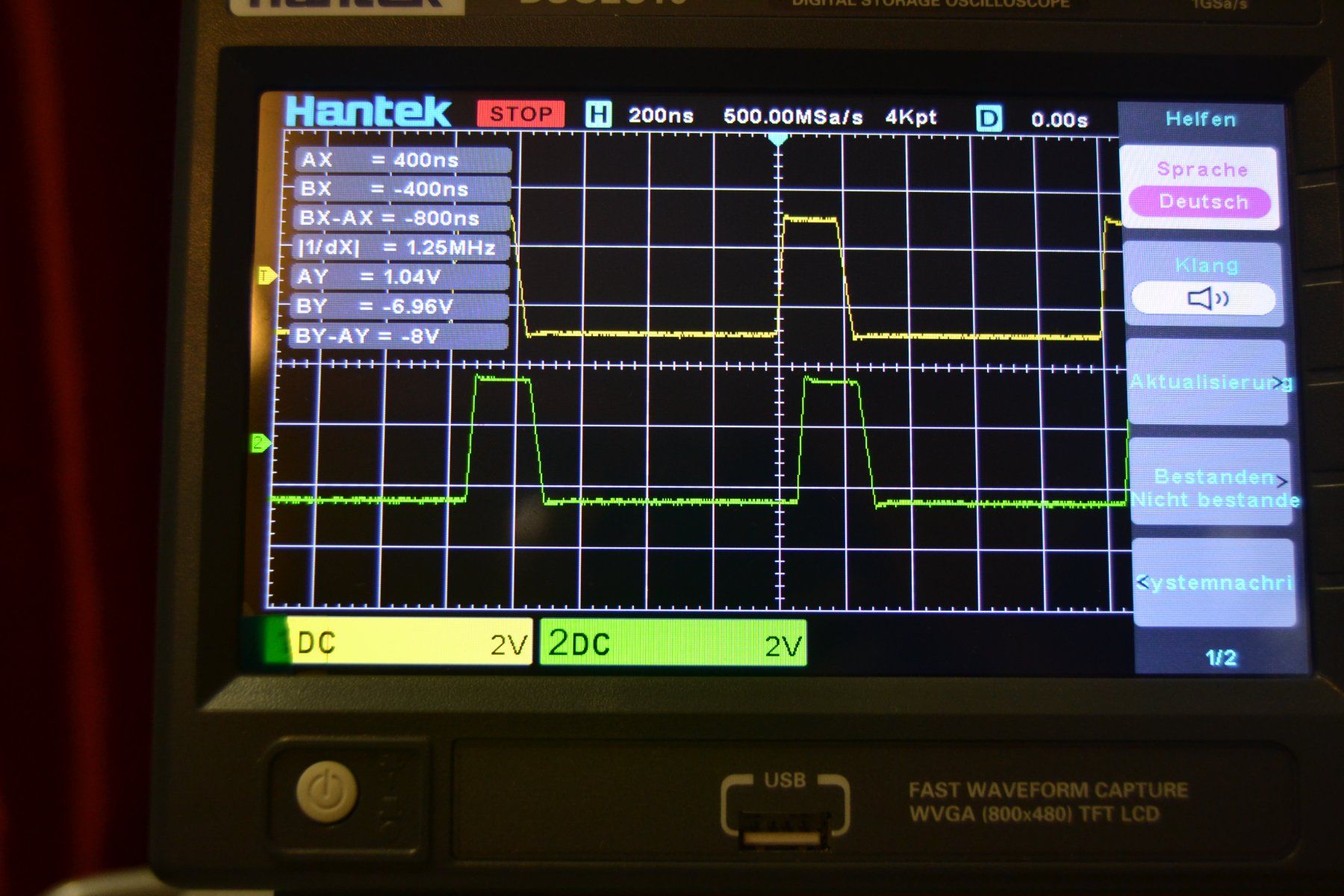Click the 200ns timebase value
Viewport: 1344px width, 896px height.
(661, 116)
